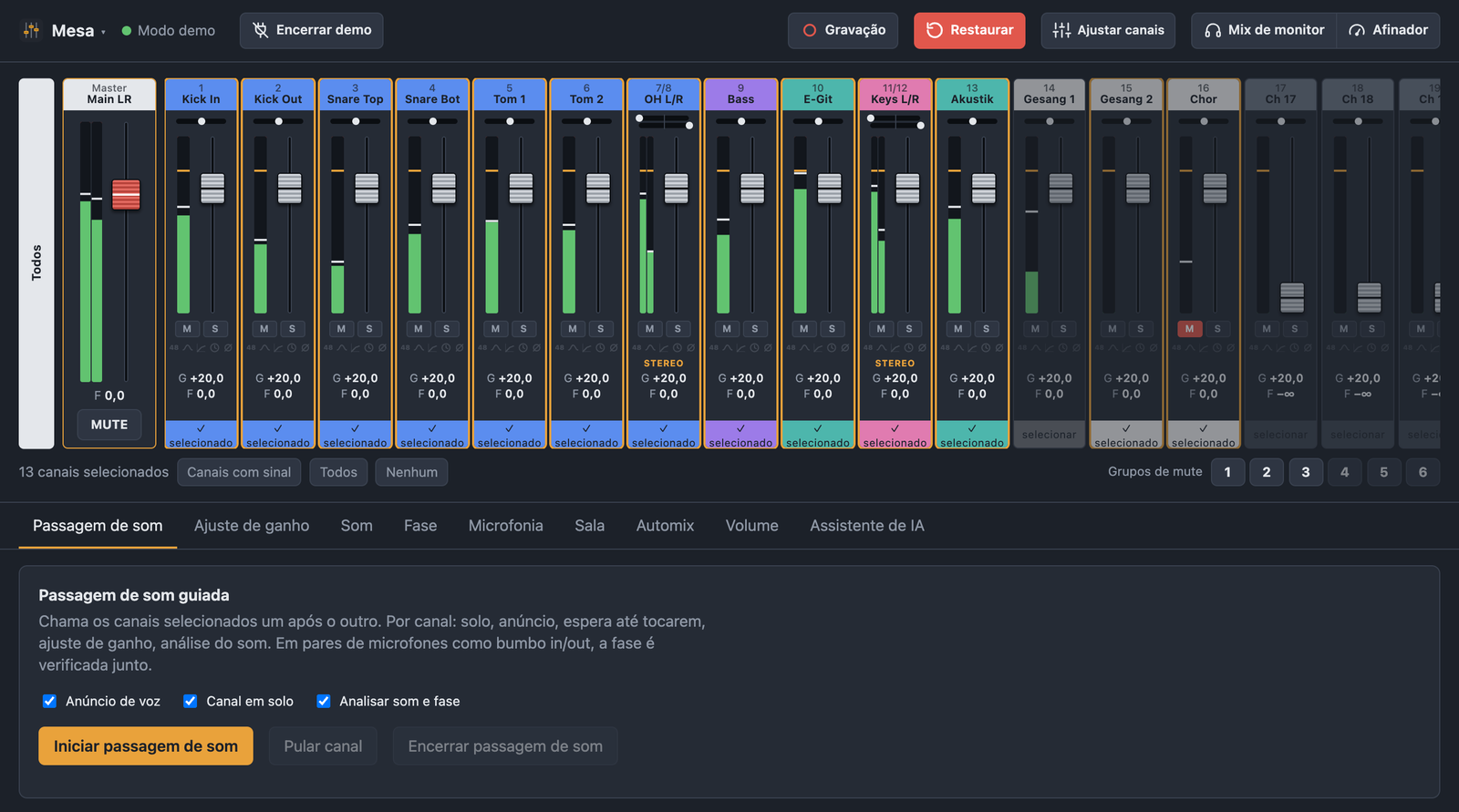The image size is (1459, 812).
Task: Select the Gesang 1 channel strip
Action: [x=1050, y=435]
